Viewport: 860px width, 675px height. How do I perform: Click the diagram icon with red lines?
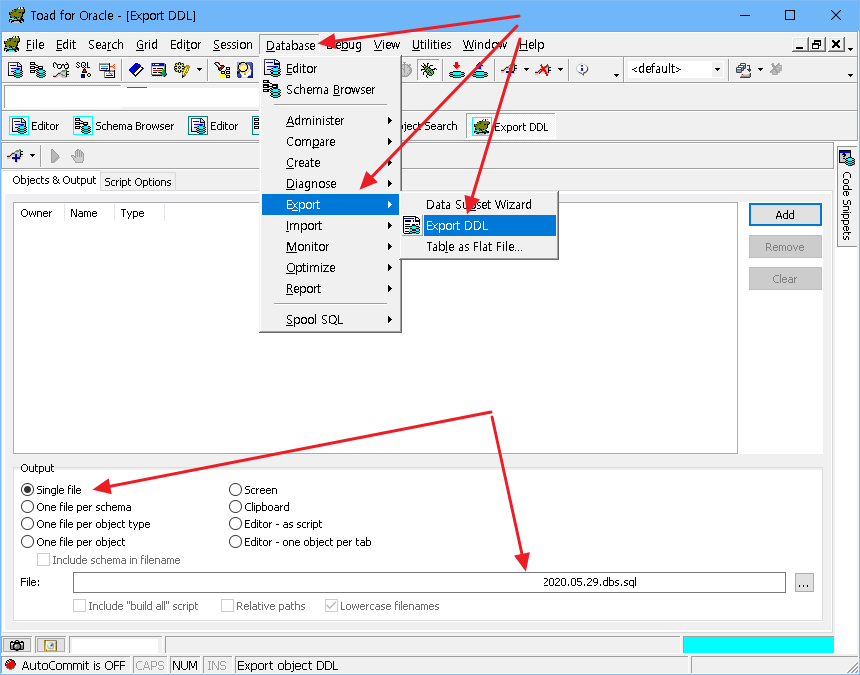(106, 70)
